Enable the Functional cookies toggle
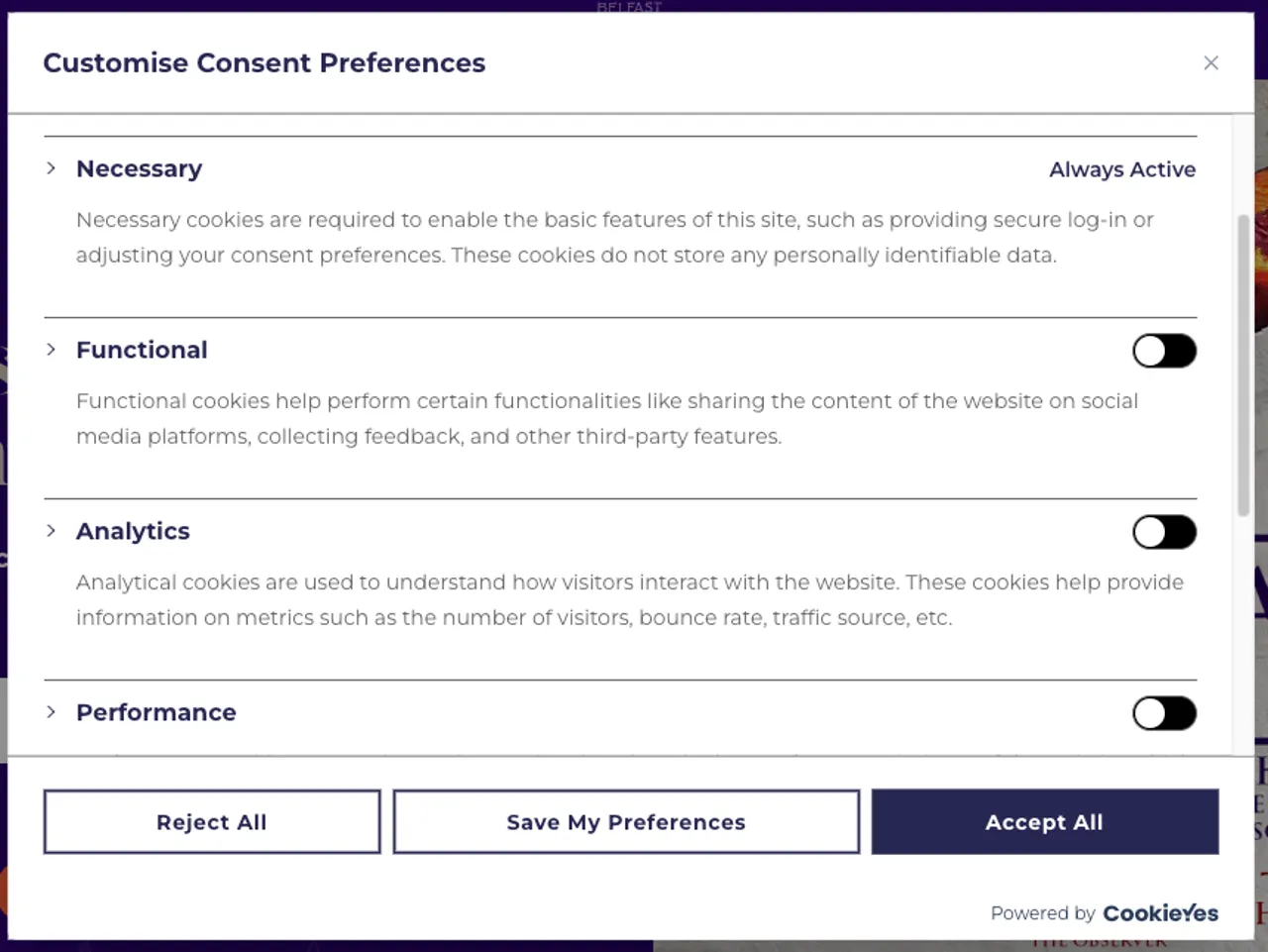 pos(1164,351)
